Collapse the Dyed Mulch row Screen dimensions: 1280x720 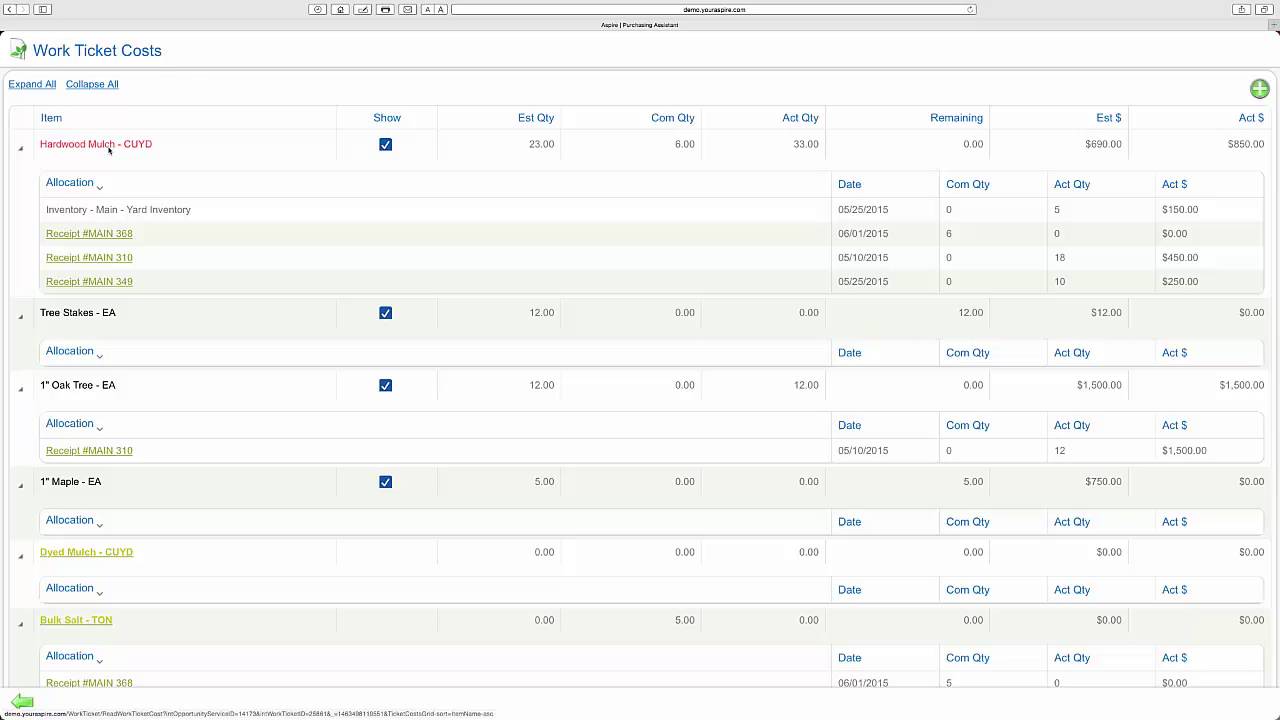click(20, 556)
